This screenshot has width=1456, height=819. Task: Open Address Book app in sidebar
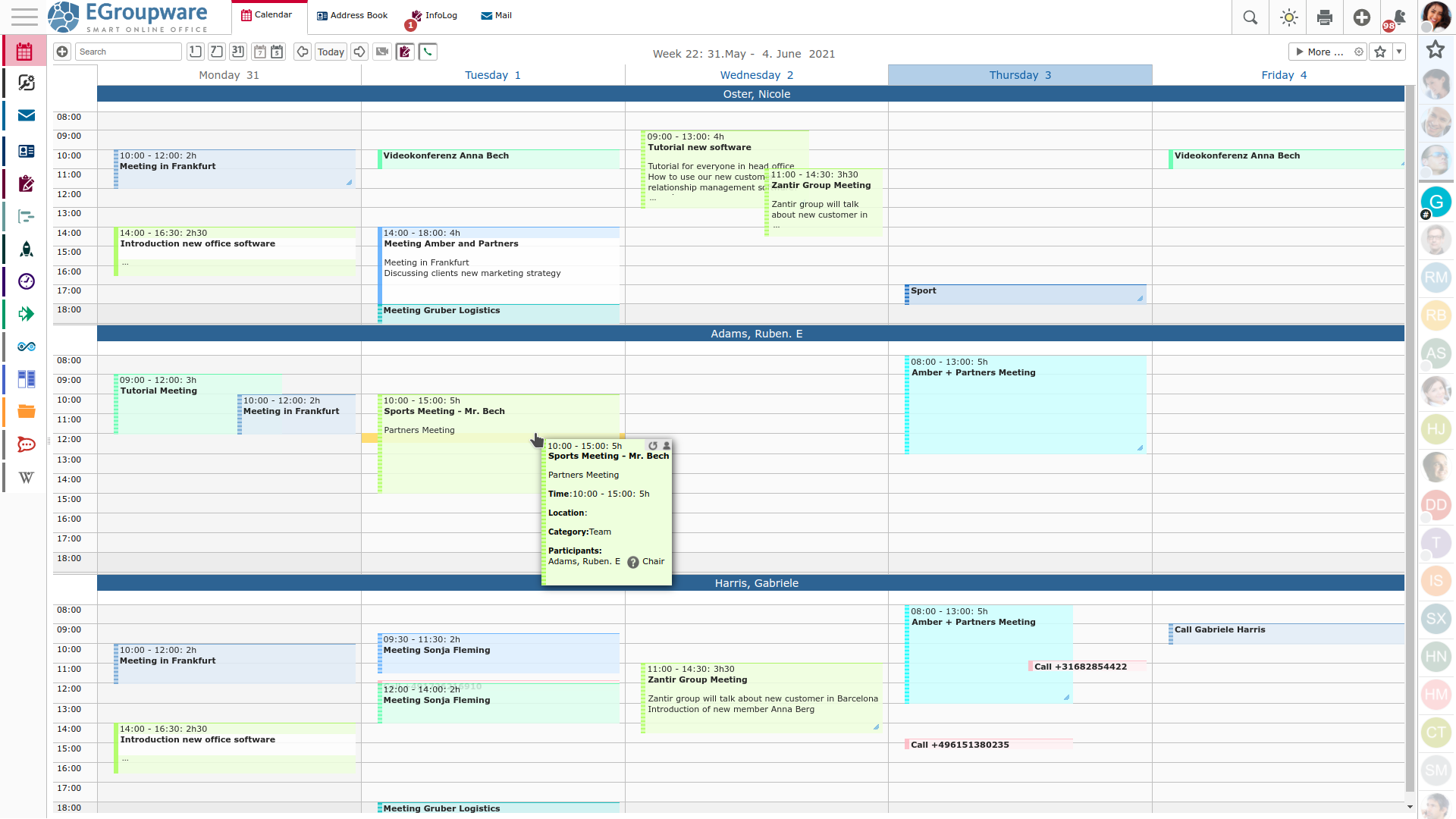click(27, 151)
